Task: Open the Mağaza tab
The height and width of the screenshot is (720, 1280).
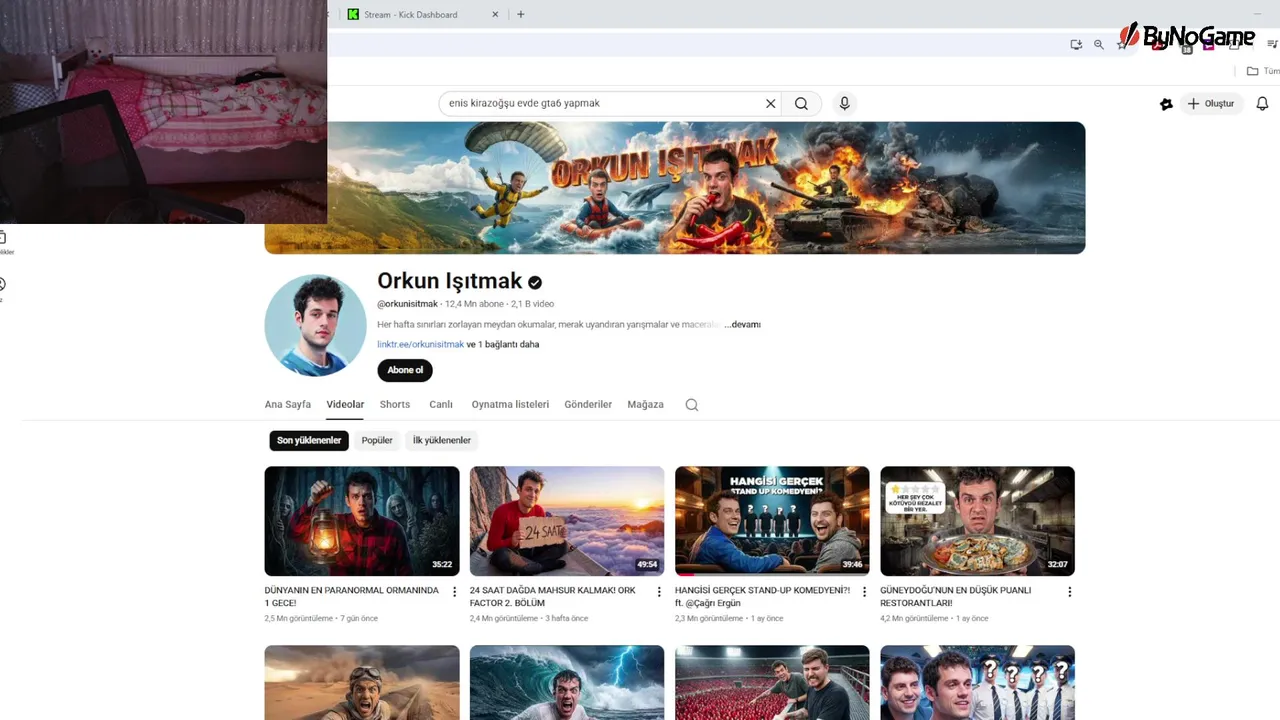Action: 645,404
